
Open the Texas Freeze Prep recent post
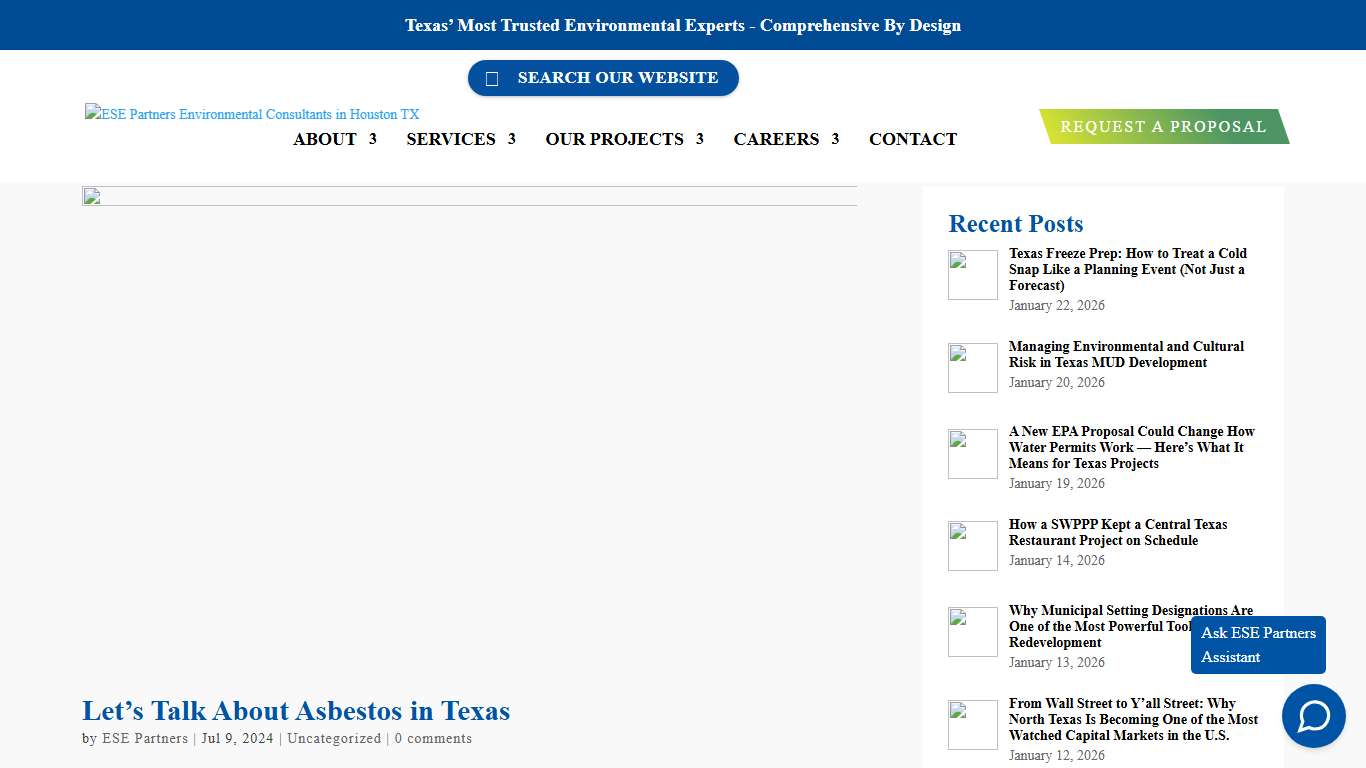click(1127, 269)
